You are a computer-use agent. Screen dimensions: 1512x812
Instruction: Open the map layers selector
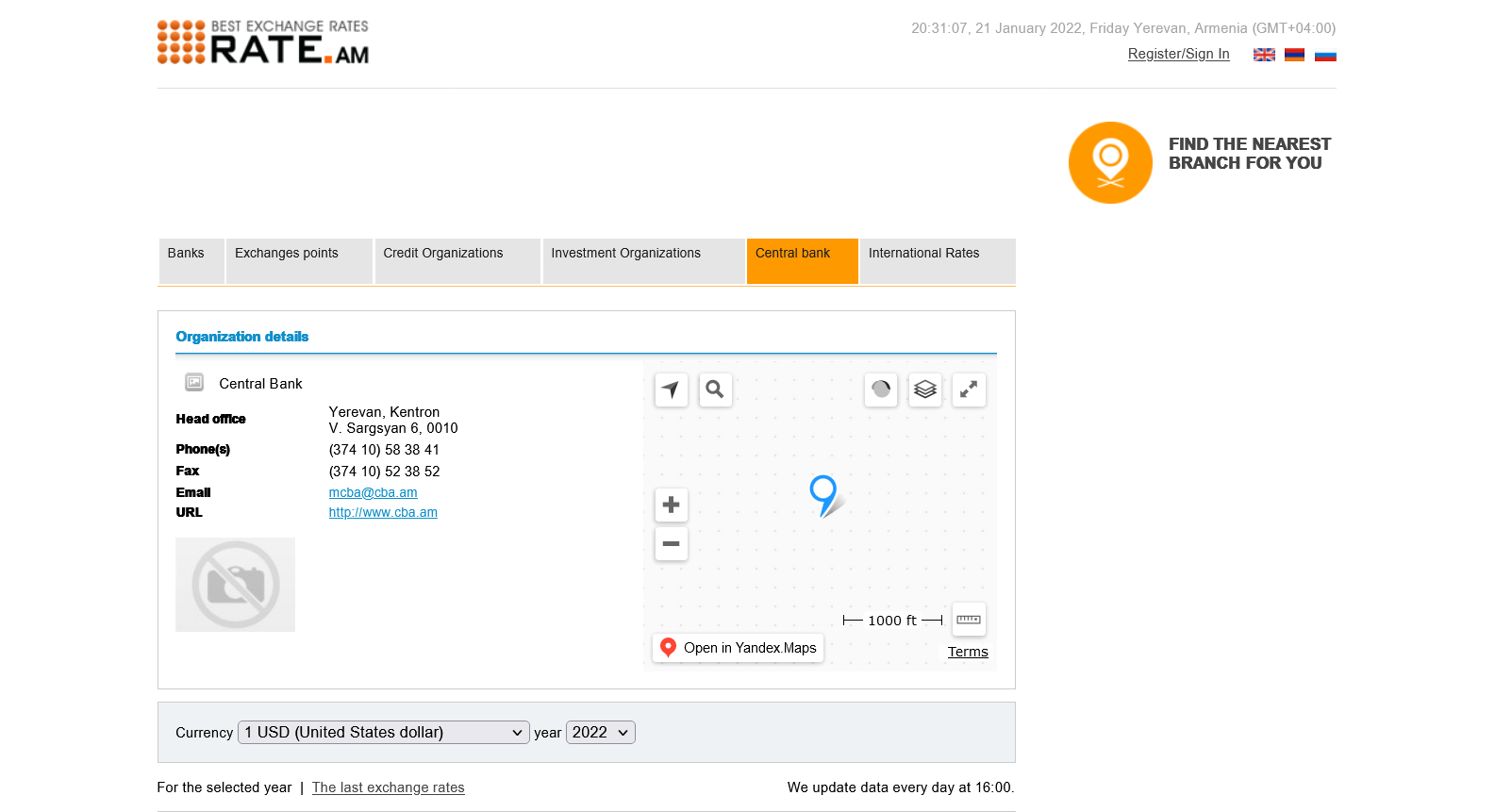tap(925, 389)
